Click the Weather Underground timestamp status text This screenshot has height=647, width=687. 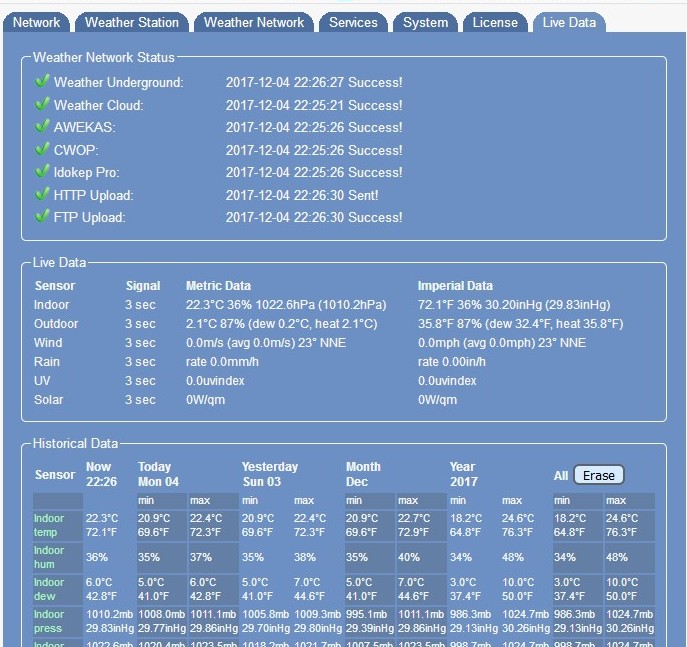314,82
